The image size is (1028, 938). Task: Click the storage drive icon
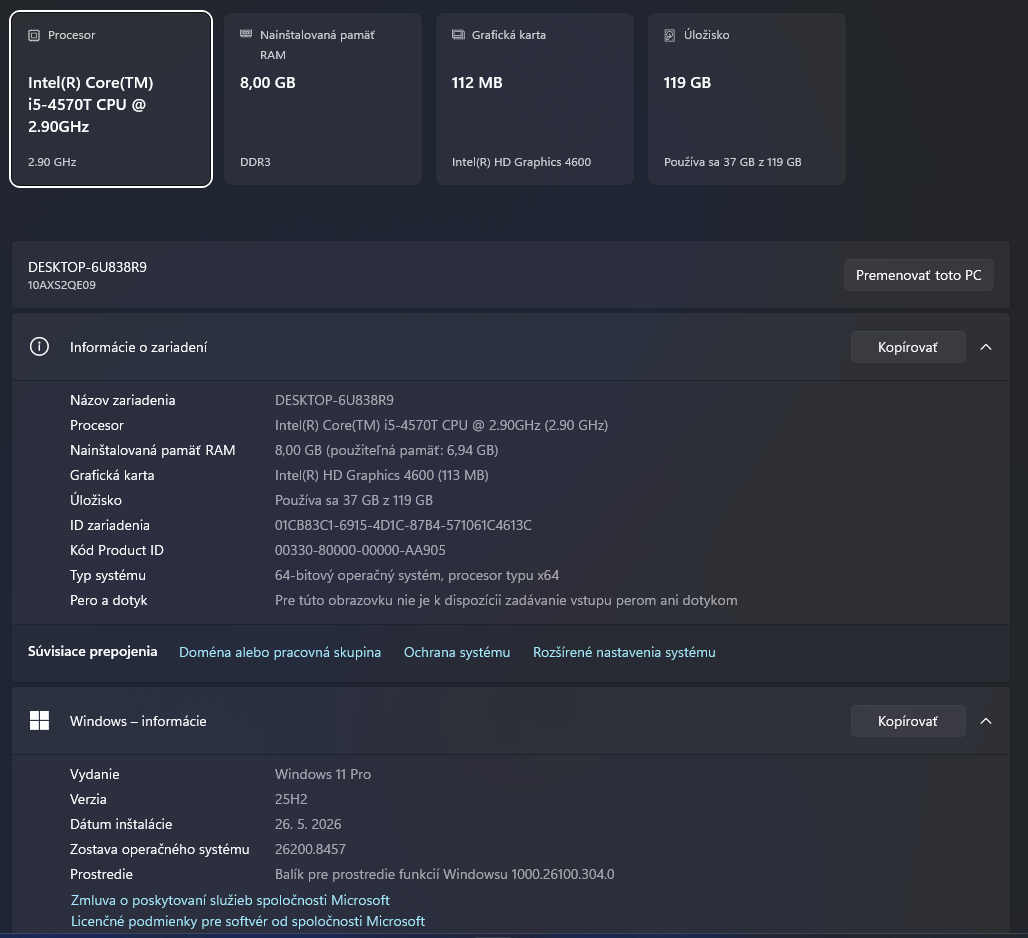click(669, 35)
